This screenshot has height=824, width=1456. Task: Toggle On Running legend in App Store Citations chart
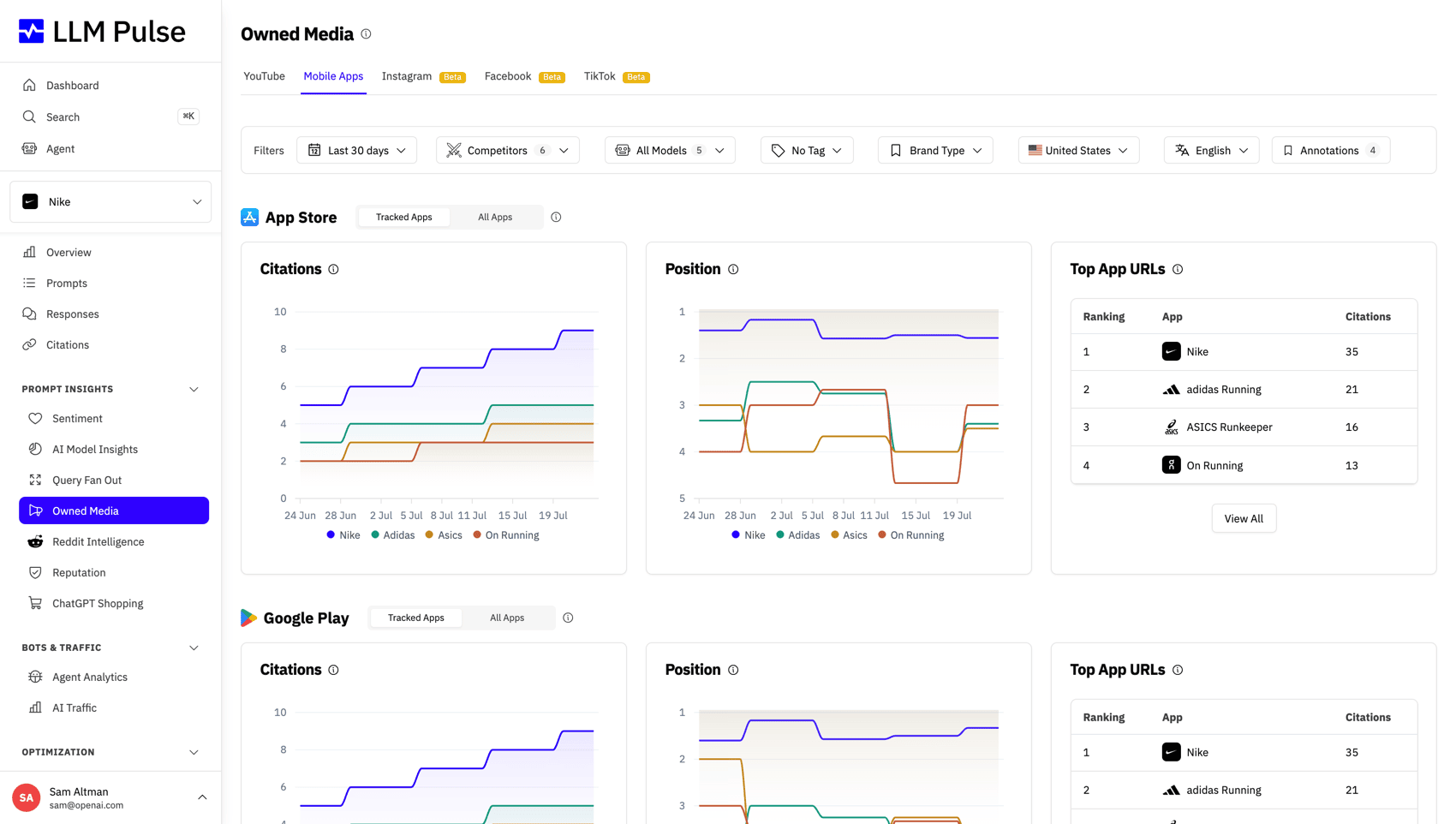[506, 535]
